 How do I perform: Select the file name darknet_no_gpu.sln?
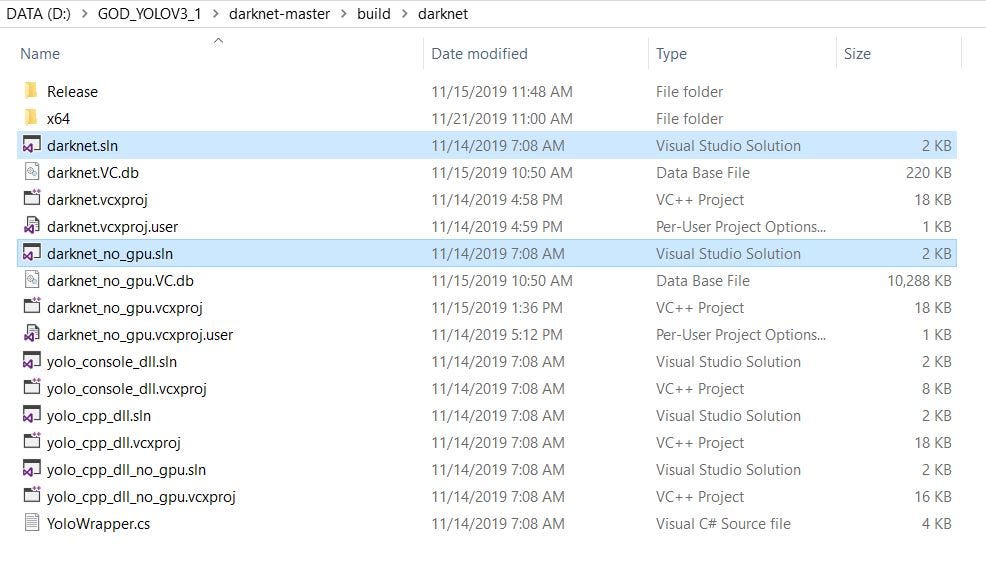pos(109,254)
